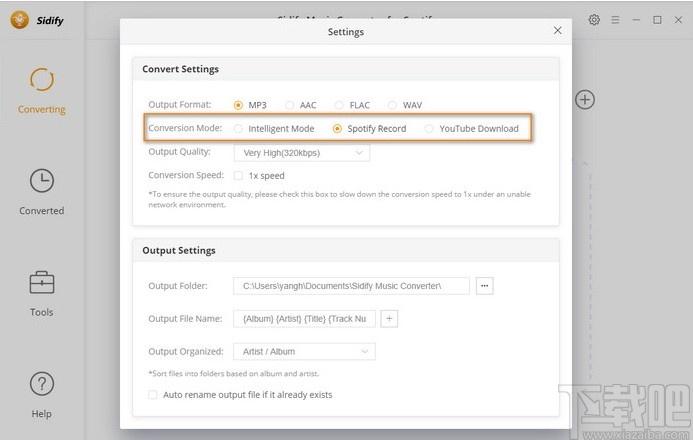Click the Sidify logo icon
Screen dimensions: 693x440
[20, 20]
